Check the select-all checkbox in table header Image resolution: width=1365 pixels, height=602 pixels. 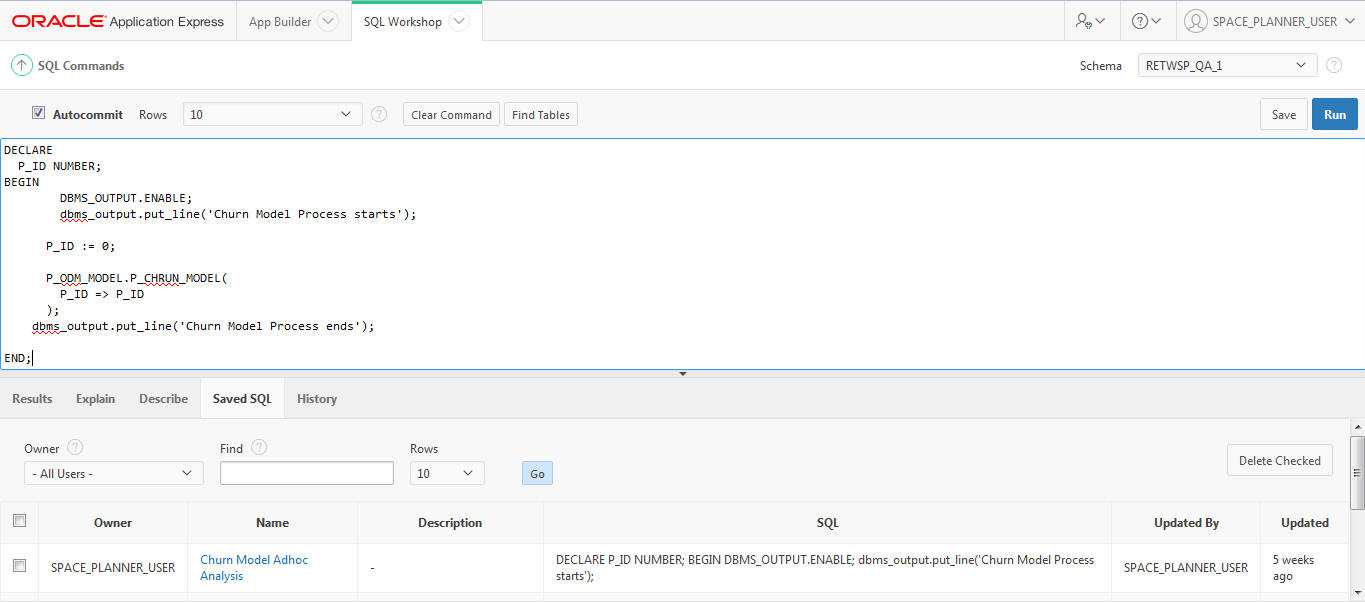click(19, 520)
